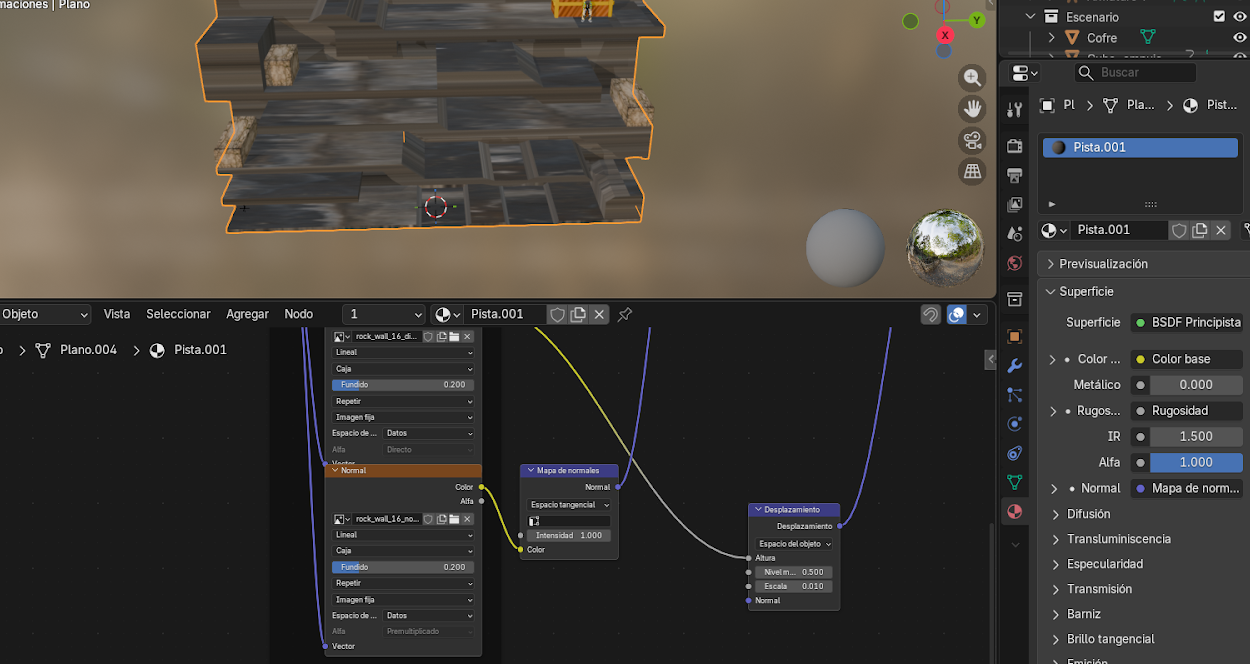Screen dimensions: 1250x664
Task: Open the Object Constraints properties tab
Action: point(1015,453)
